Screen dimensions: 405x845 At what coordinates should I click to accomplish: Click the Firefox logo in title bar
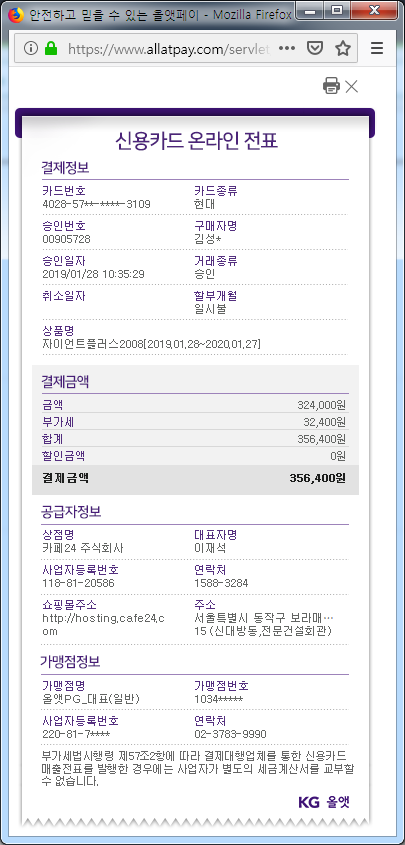point(17,15)
